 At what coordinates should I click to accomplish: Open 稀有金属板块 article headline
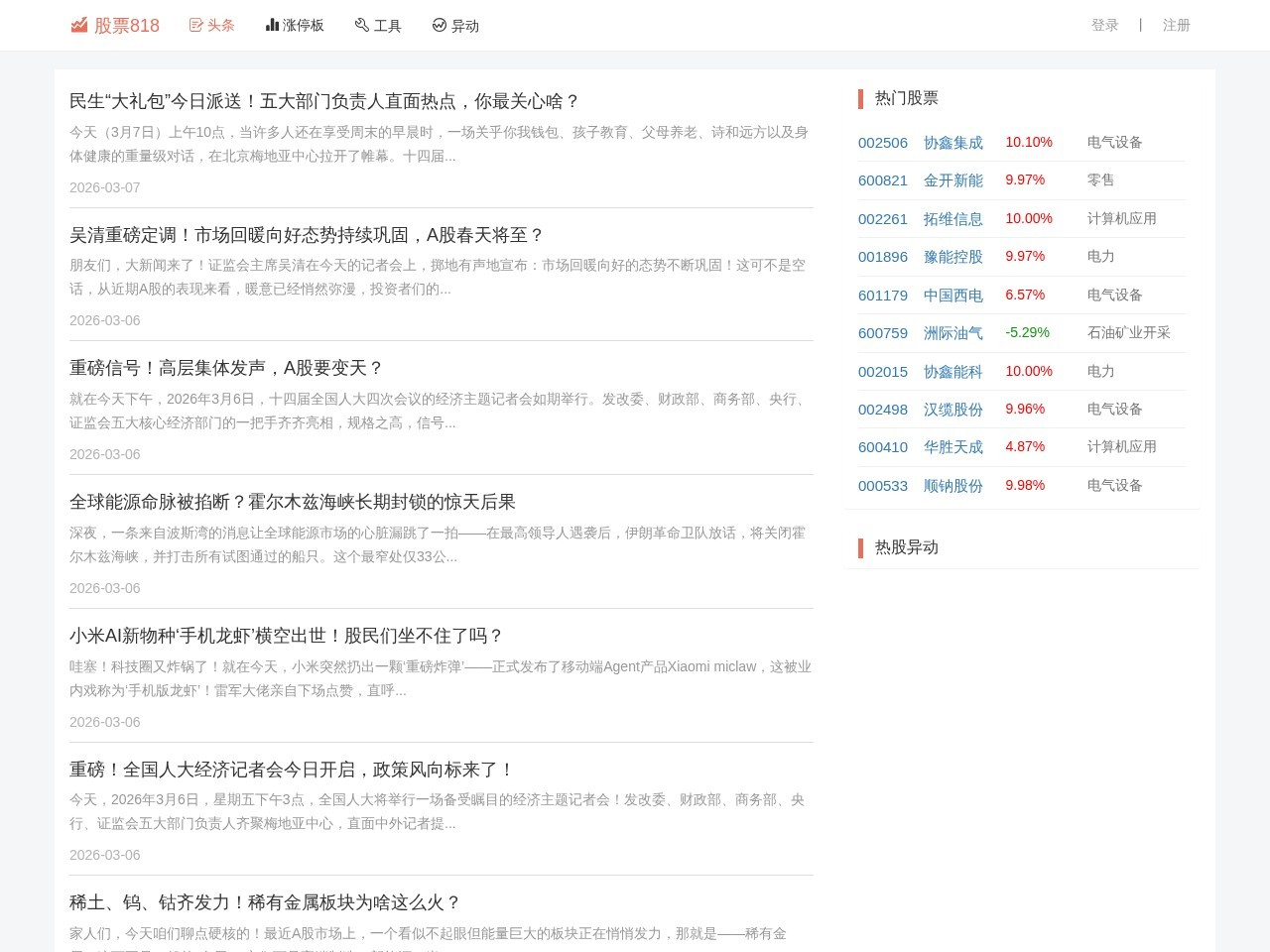point(265,902)
